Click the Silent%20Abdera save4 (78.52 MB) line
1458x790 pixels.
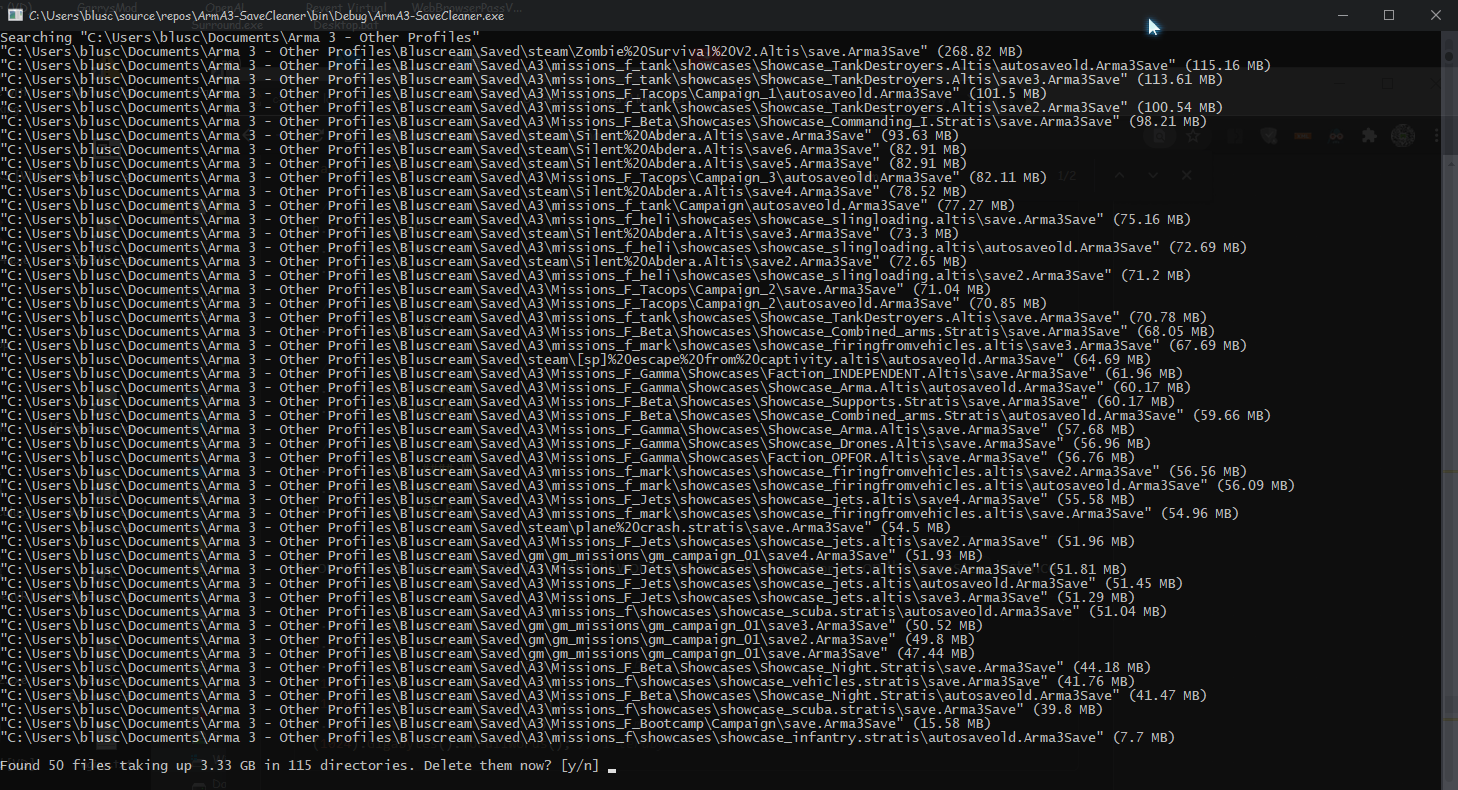tap(483, 191)
